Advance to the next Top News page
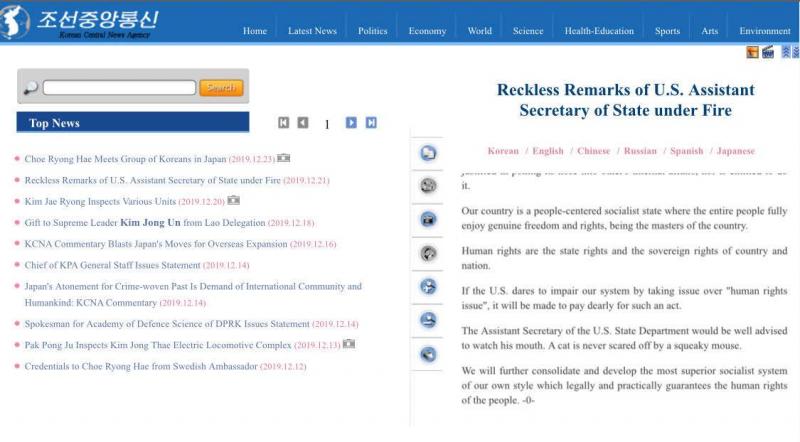Image resolution: width=800 pixels, height=442 pixels. tap(351, 122)
